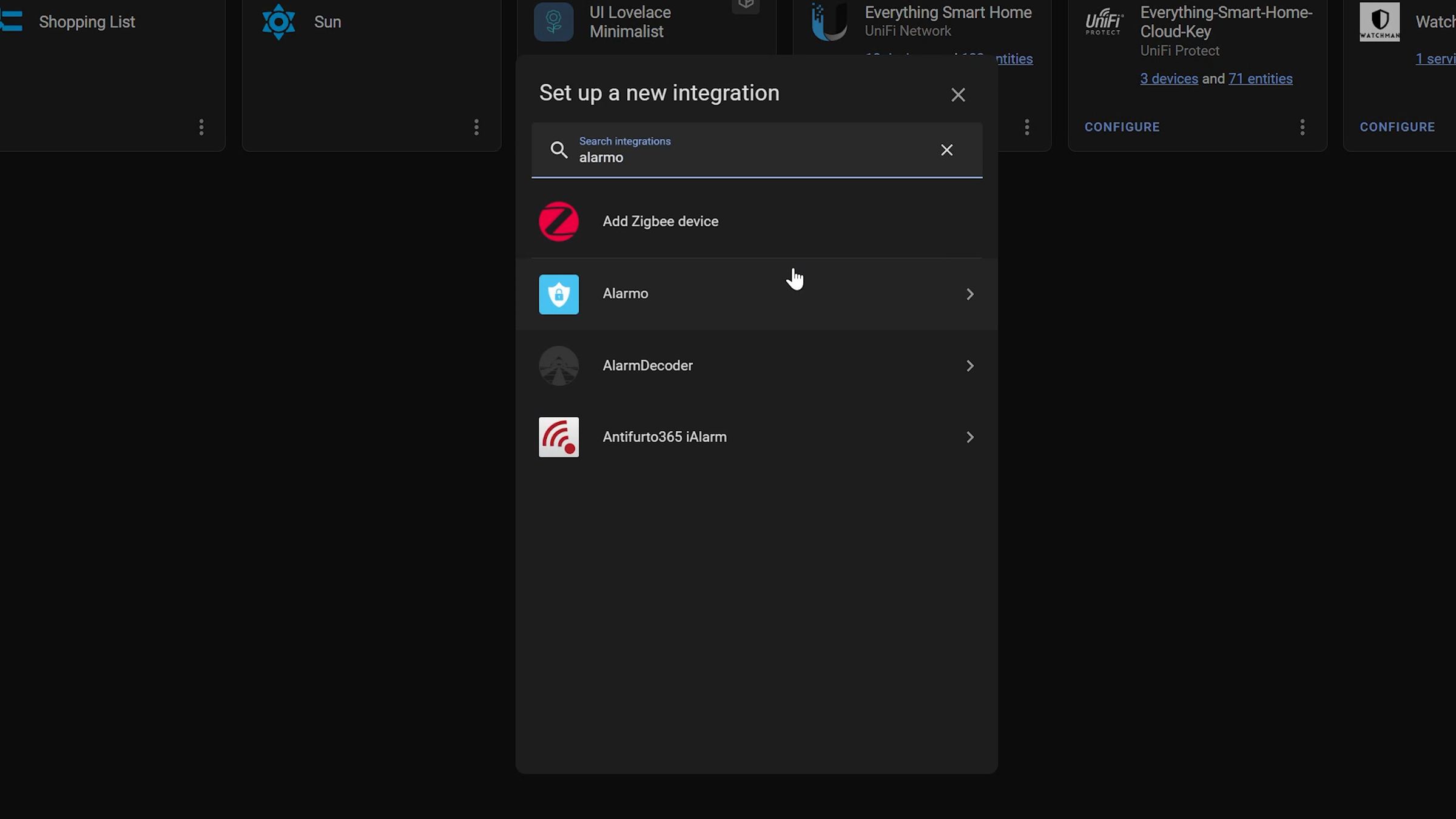Click the UI Lovelace Minimalist flower icon
This screenshot has height=819, width=1456.
point(553,22)
